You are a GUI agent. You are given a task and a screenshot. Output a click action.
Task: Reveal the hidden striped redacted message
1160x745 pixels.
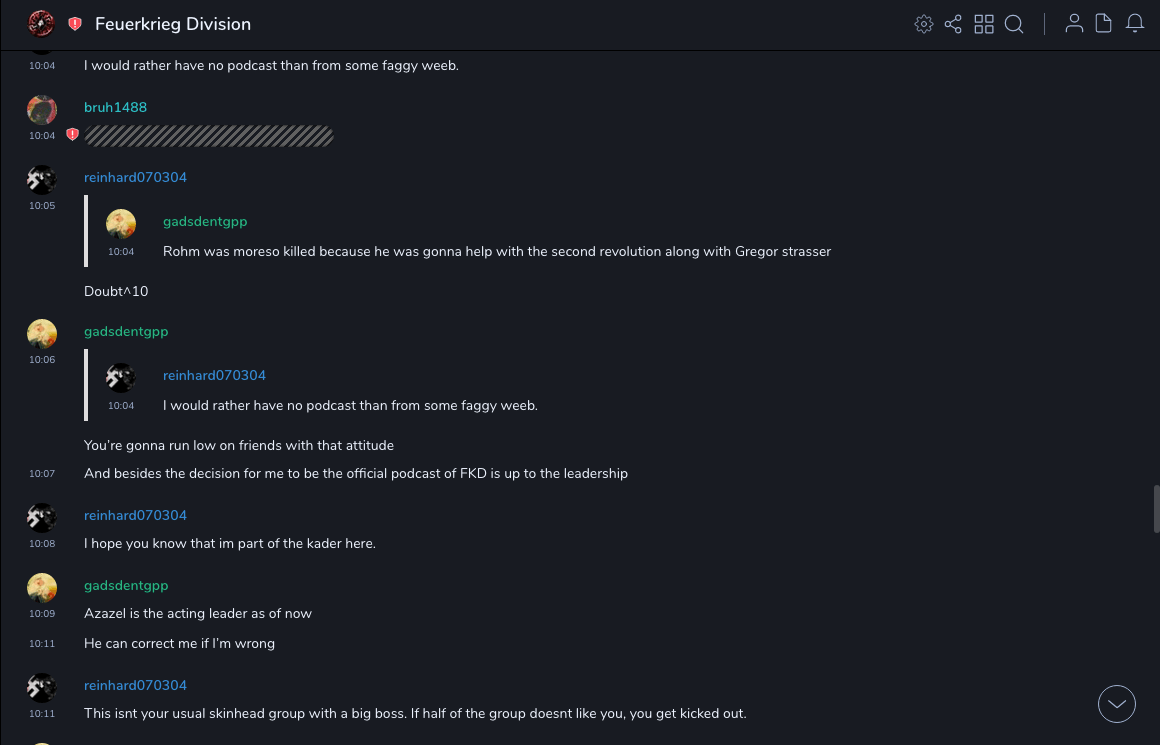(x=208, y=136)
